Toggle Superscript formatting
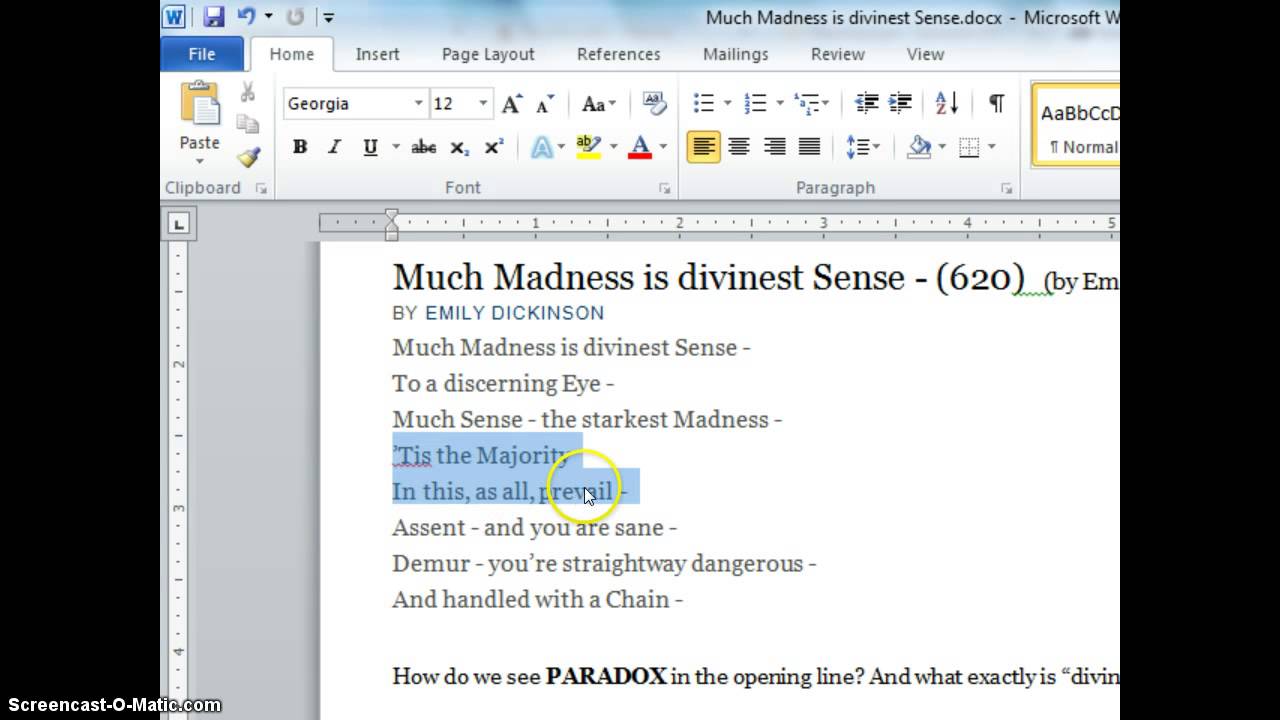1280x720 pixels. [x=493, y=147]
